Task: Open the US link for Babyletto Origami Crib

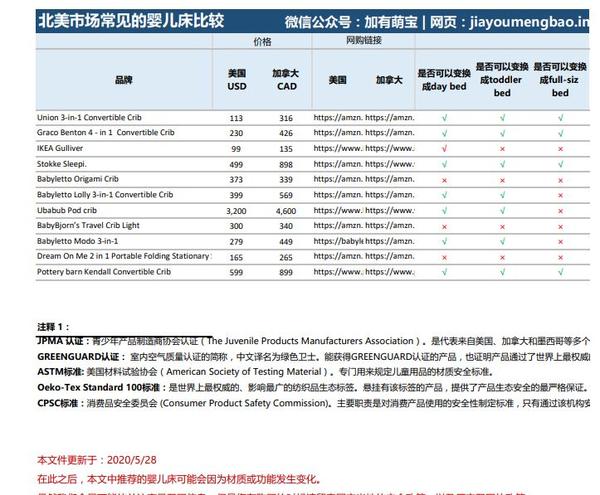Action: tap(338, 179)
